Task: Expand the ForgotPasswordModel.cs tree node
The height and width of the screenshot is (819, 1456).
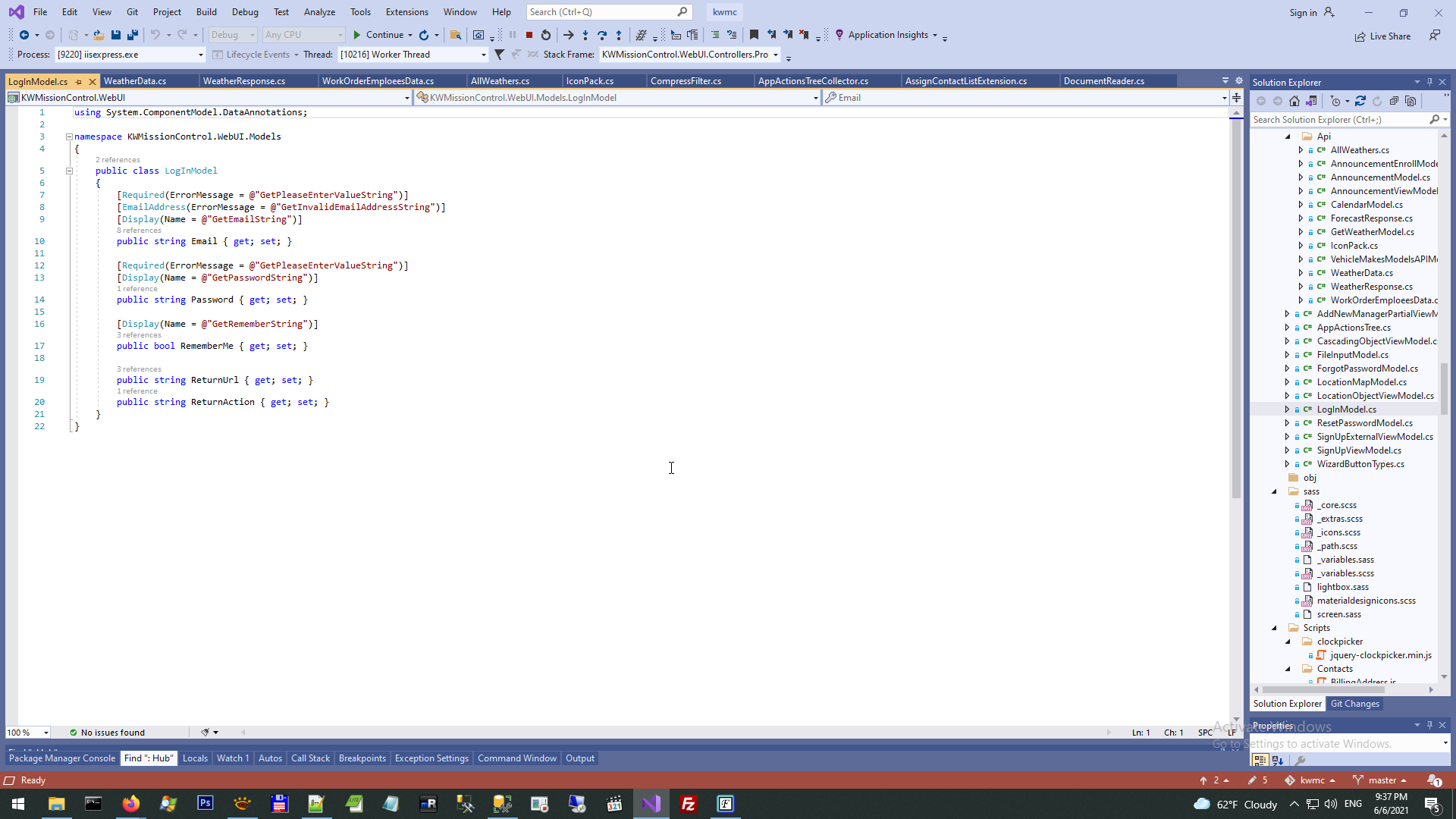Action: (1287, 369)
